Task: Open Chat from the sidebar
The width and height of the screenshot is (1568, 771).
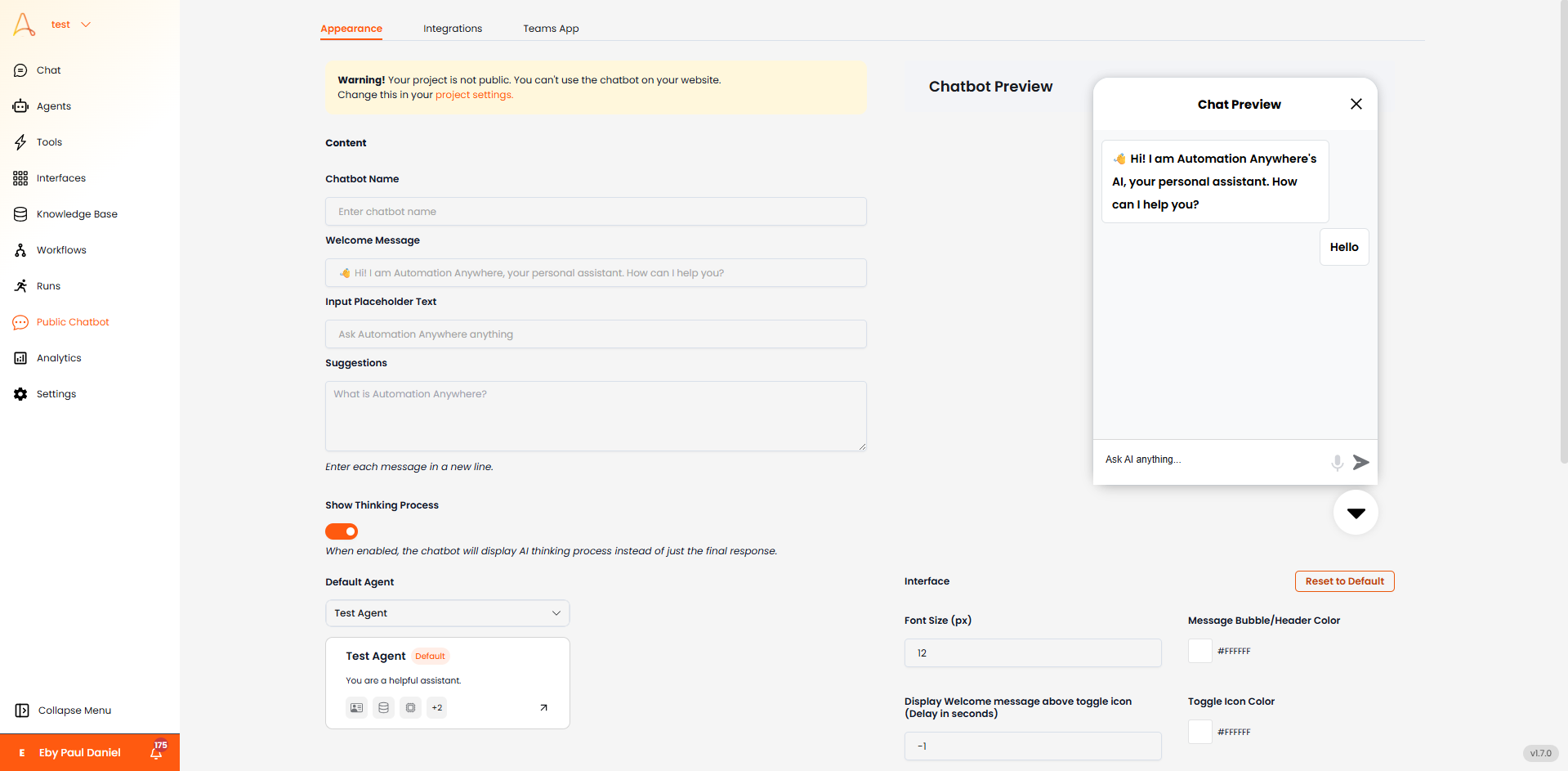Action: click(x=47, y=70)
